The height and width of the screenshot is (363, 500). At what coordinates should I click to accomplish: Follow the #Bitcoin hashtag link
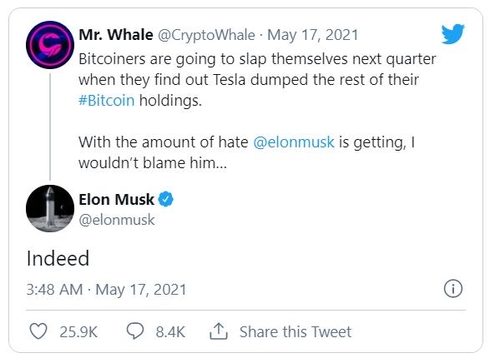(x=106, y=100)
